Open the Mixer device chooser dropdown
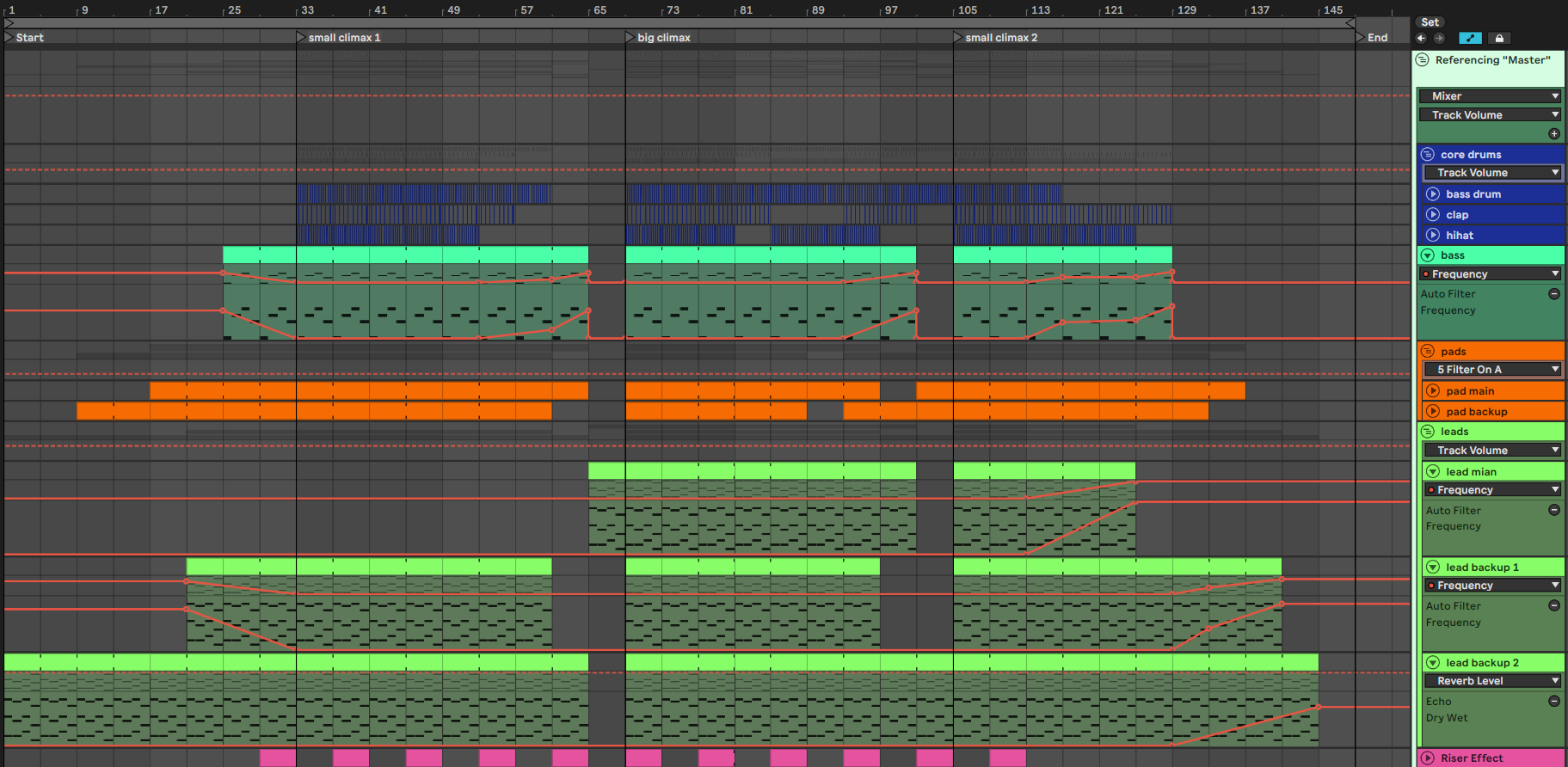 tap(1490, 96)
